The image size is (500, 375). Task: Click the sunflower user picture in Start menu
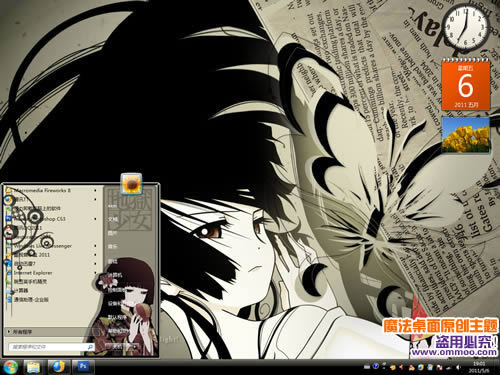click(131, 184)
